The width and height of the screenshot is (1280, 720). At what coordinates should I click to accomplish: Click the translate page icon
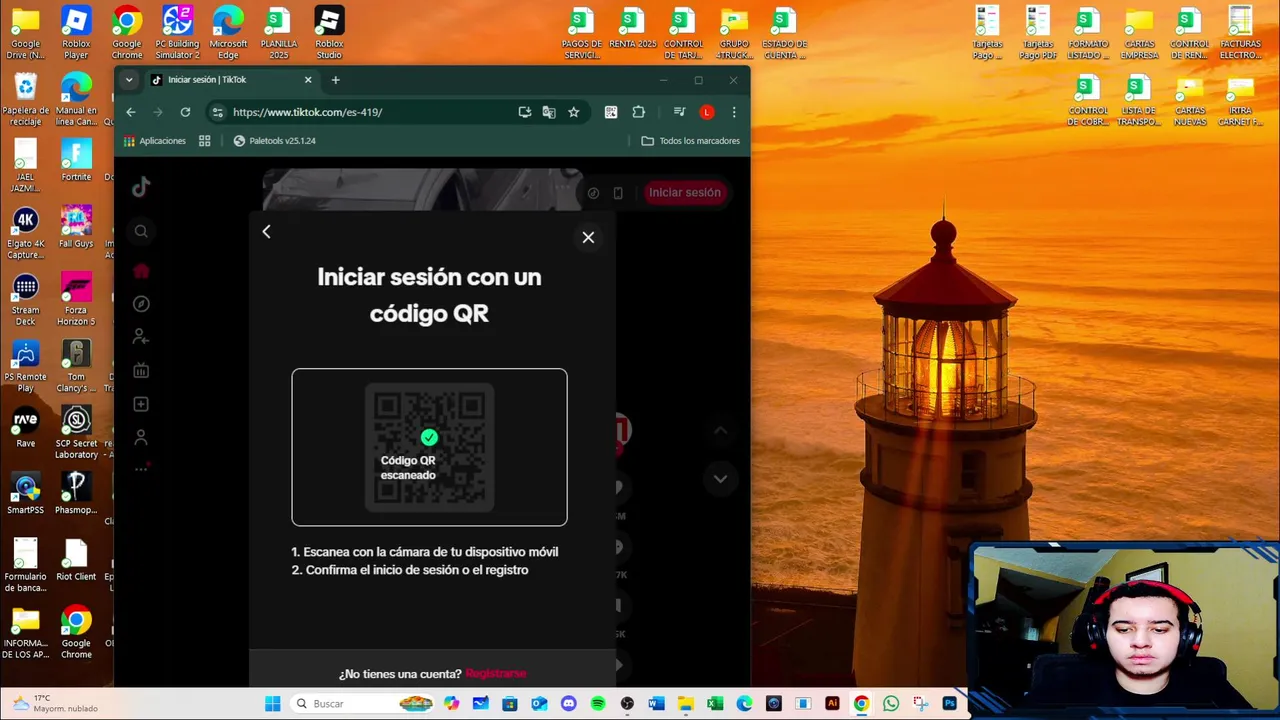point(549,112)
